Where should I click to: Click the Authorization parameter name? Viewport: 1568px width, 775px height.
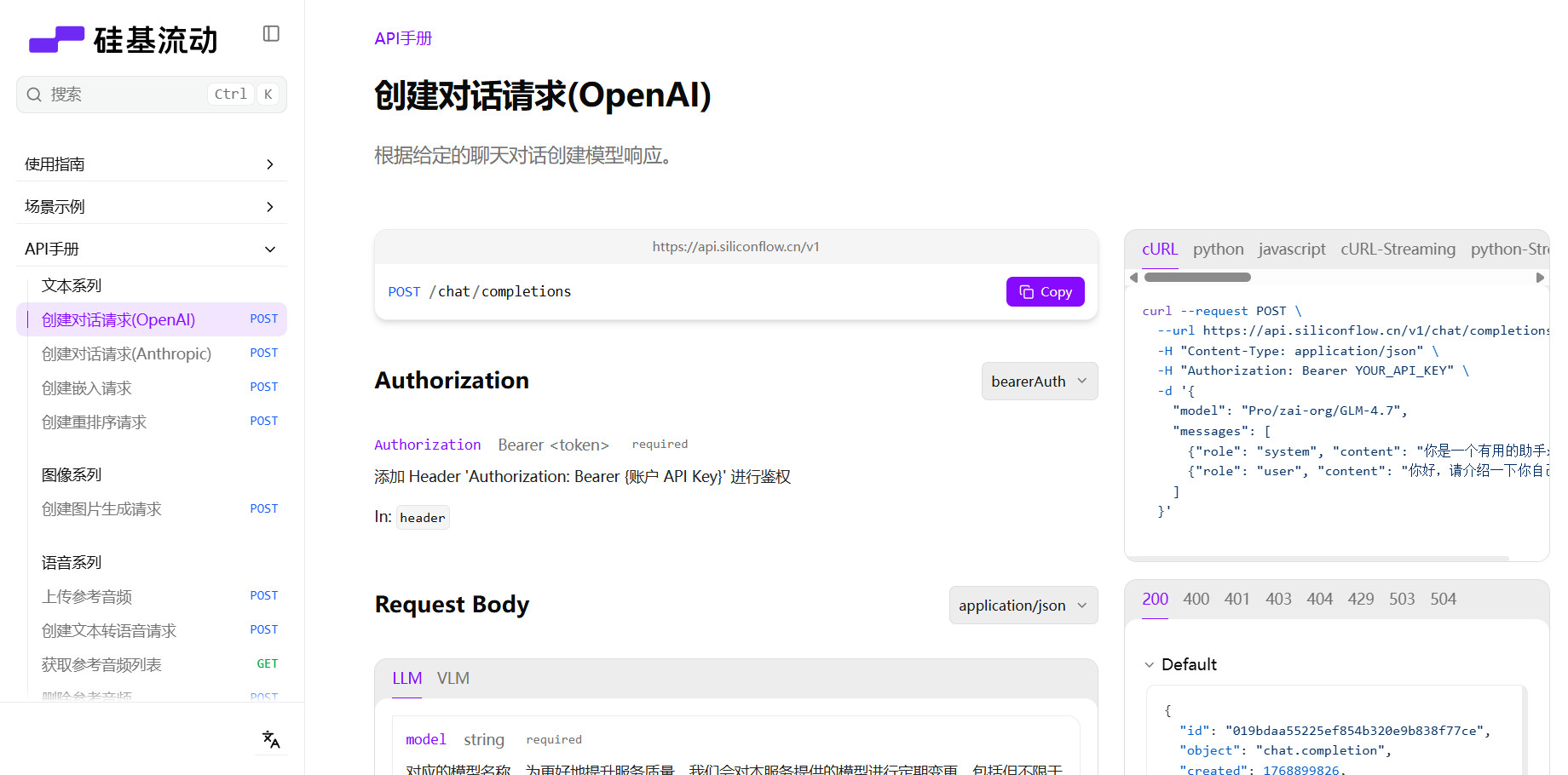(x=428, y=445)
